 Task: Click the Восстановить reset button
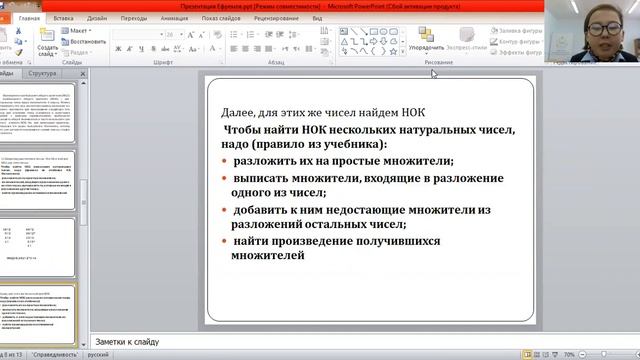[84, 42]
